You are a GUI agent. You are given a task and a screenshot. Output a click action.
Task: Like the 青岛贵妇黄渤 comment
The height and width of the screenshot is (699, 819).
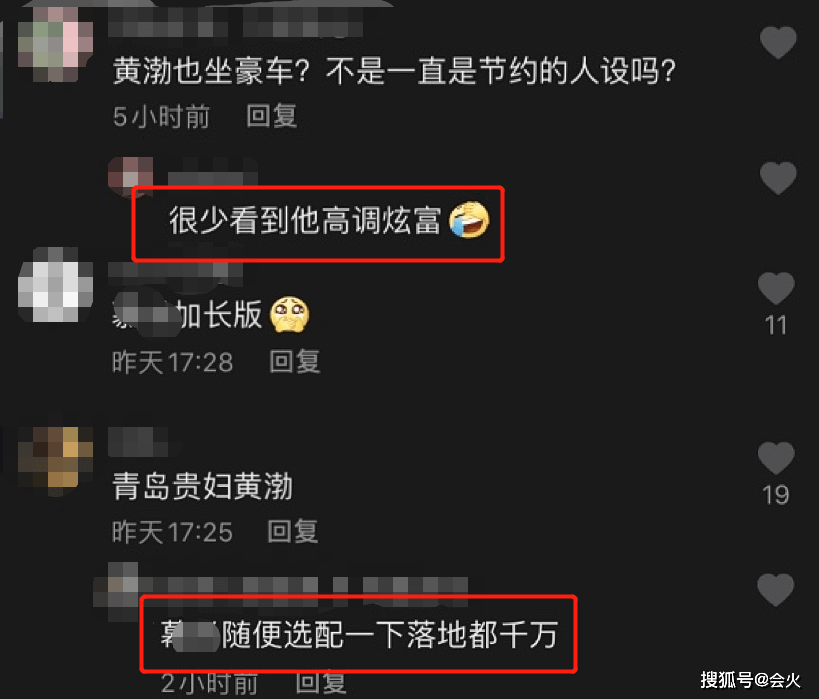coord(776,458)
